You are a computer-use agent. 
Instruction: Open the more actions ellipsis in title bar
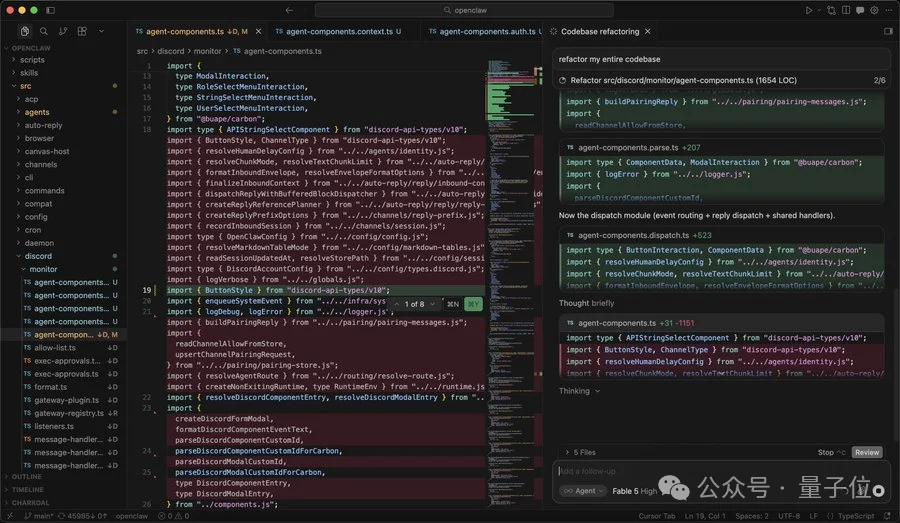pos(889,10)
